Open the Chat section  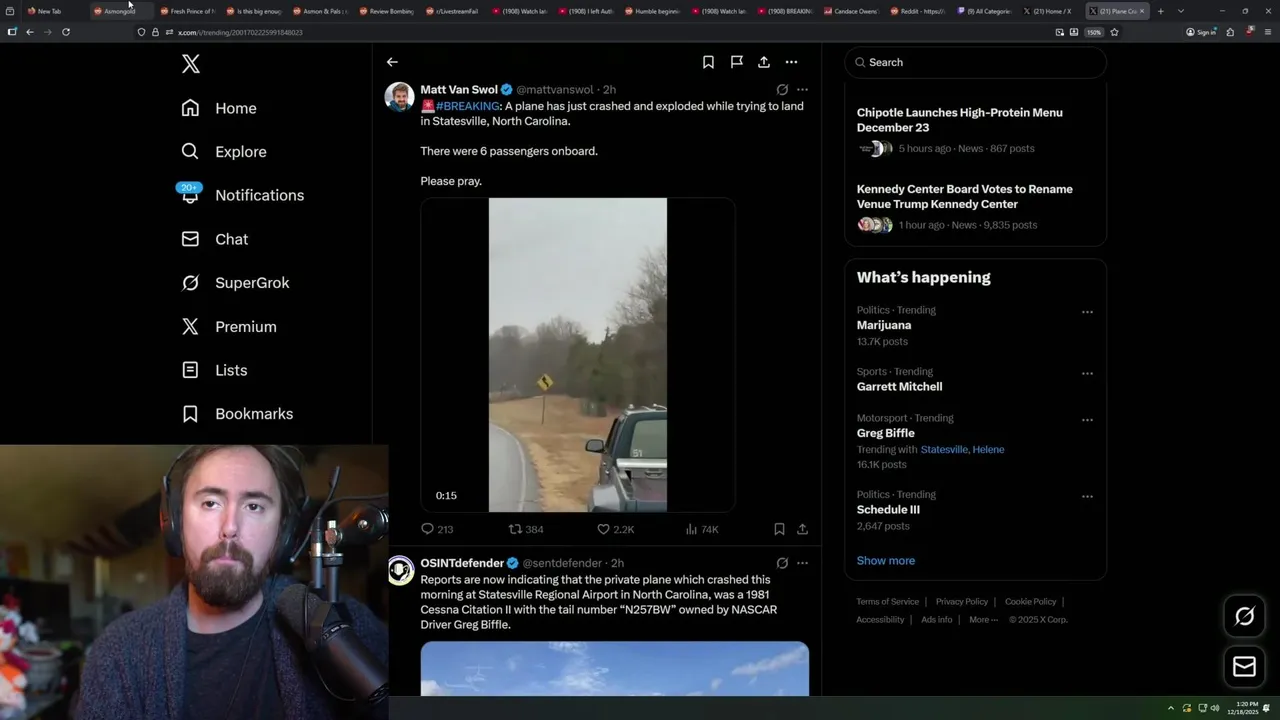(x=215, y=239)
